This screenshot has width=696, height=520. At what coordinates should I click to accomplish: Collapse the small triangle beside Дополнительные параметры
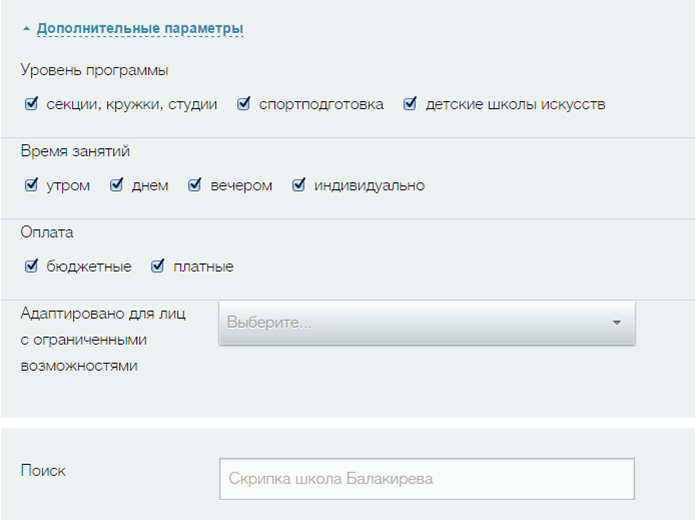click(26, 30)
